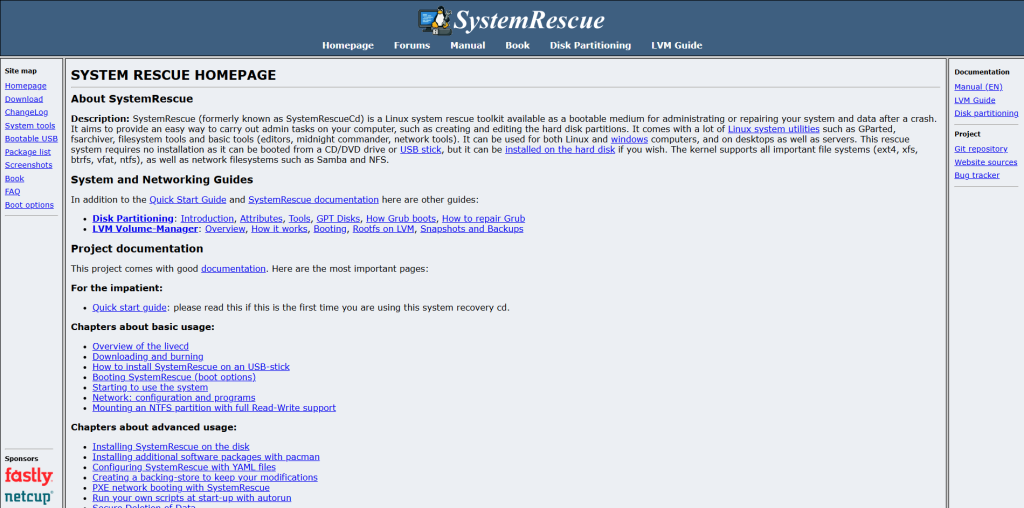This screenshot has width=1024, height=508.
Task: Follow documentation link under Project documentation
Action: point(233,268)
